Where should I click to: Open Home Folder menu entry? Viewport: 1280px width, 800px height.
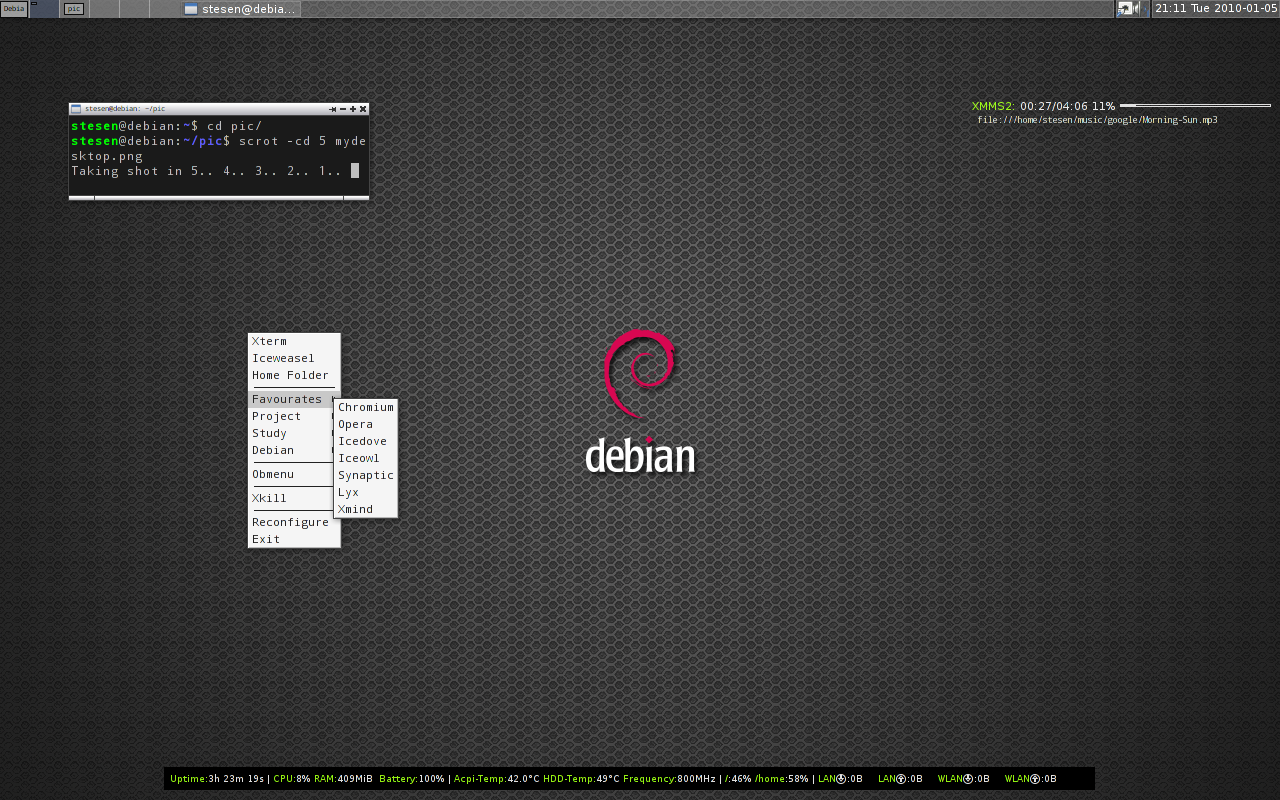(x=294, y=375)
